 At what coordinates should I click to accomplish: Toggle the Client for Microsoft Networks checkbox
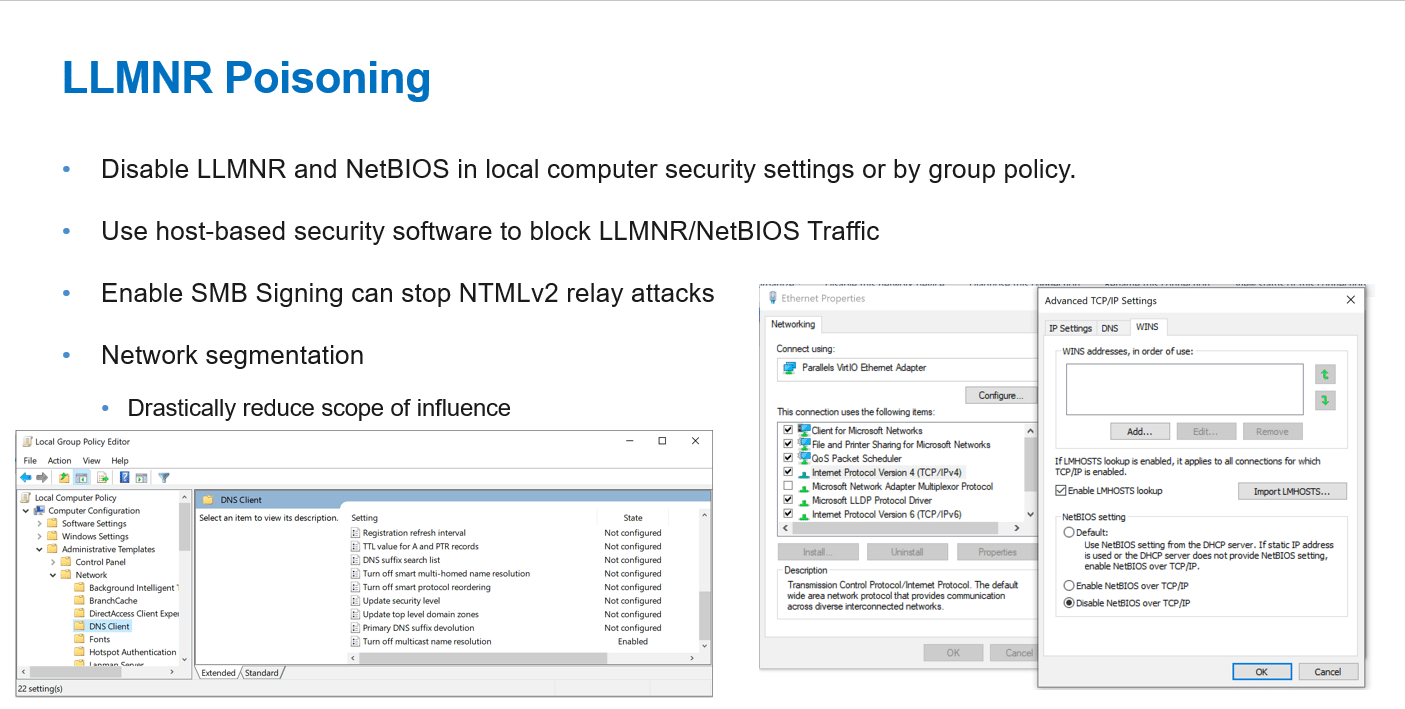pyautogui.click(x=788, y=430)
